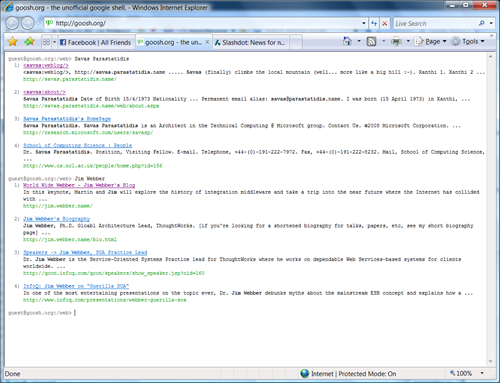Click the http://savas.parastatidis.name/ URL text
500x383 pixels.
[70, 79]
